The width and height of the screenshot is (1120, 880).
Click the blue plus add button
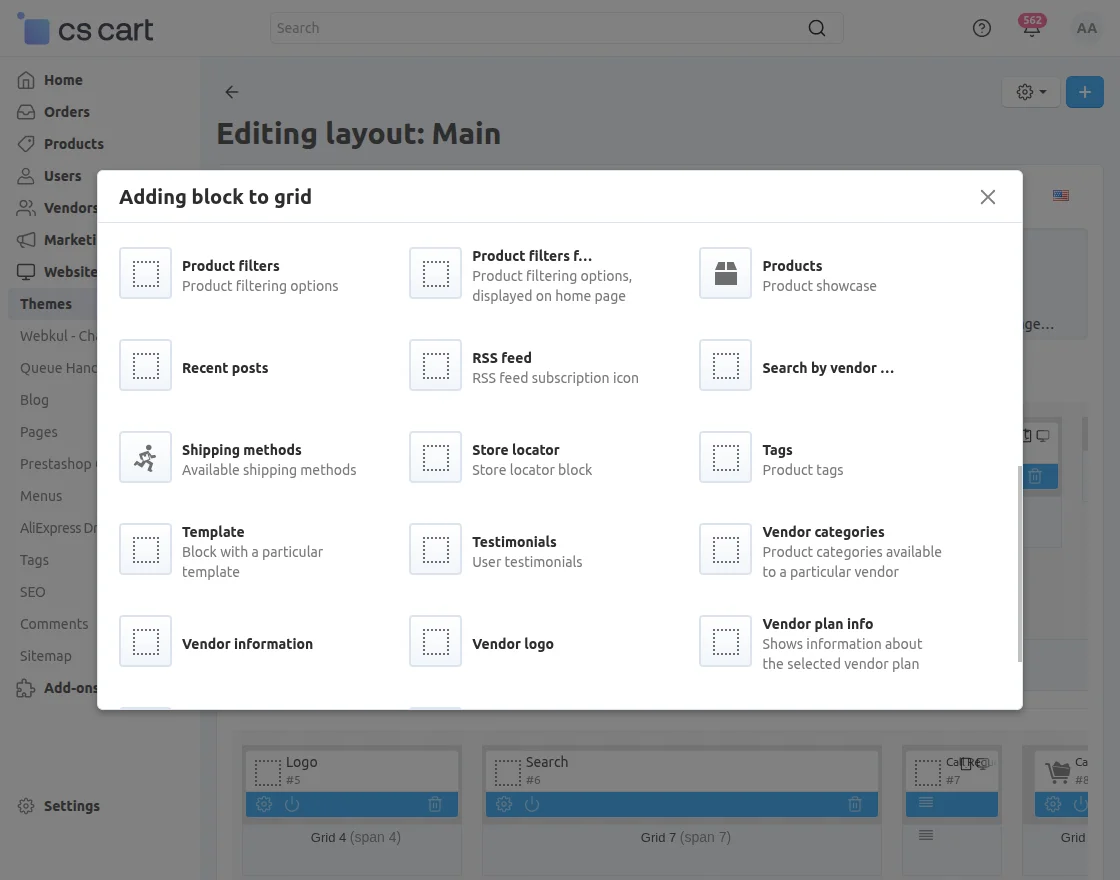(1084, 92)
